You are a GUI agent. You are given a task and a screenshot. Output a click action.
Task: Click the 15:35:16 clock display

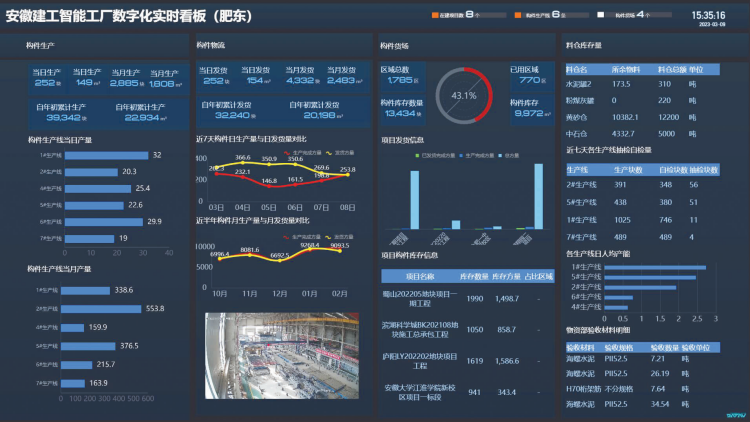click(x=708, y=16)
